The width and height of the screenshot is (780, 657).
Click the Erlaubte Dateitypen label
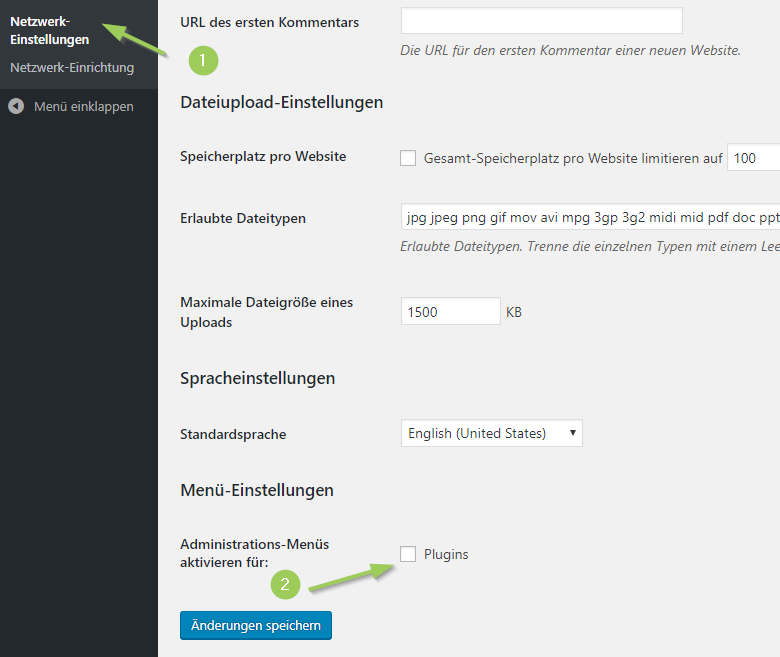(243, 218)
